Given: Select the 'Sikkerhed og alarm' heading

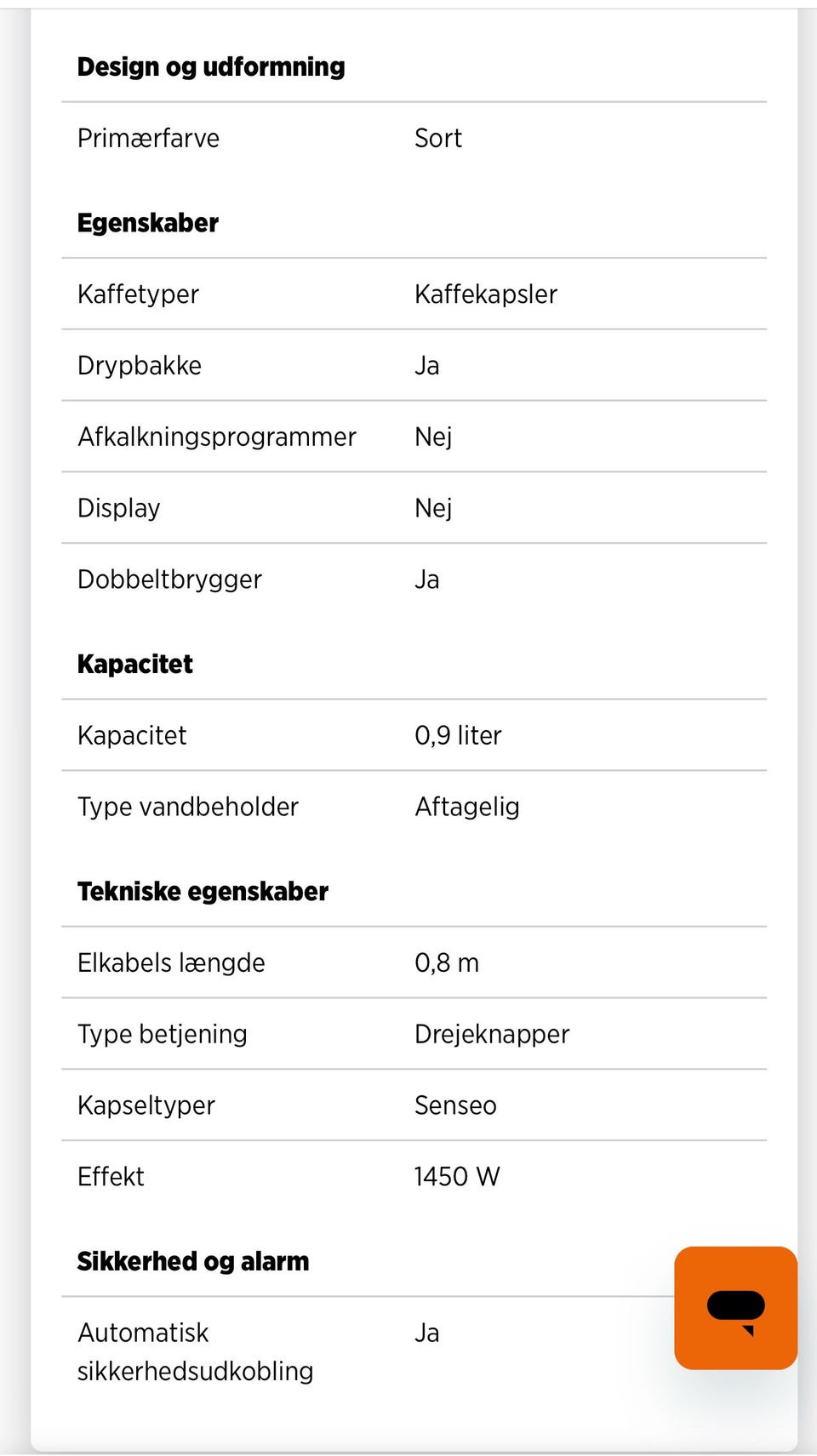Looking at the screenshot, I should [x=193, y=1261].
